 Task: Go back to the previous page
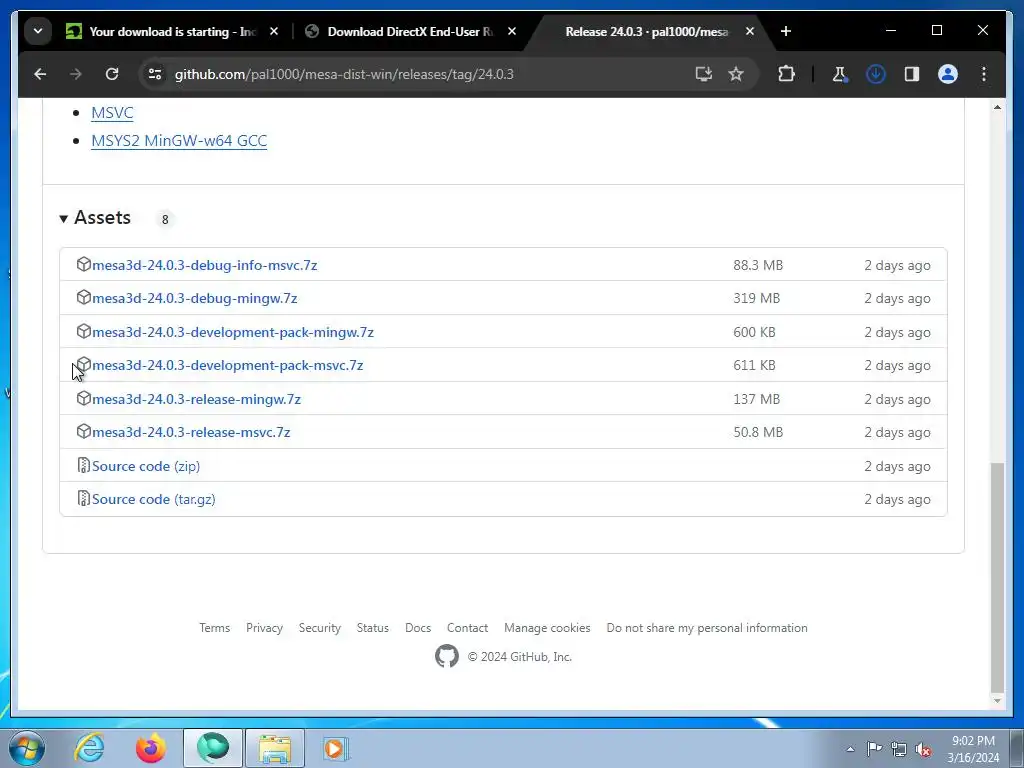pyautogui.click(x=40, y=74)
